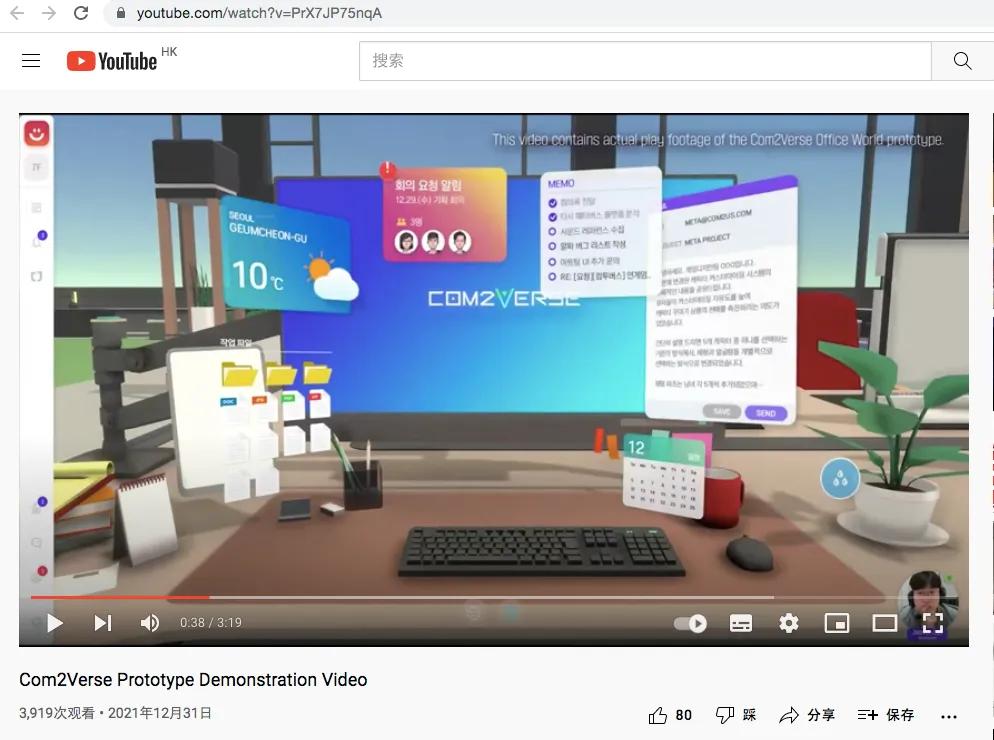Click the first checked MEMO item
This screenshot has width=994, height=740.
click(572, 202)
